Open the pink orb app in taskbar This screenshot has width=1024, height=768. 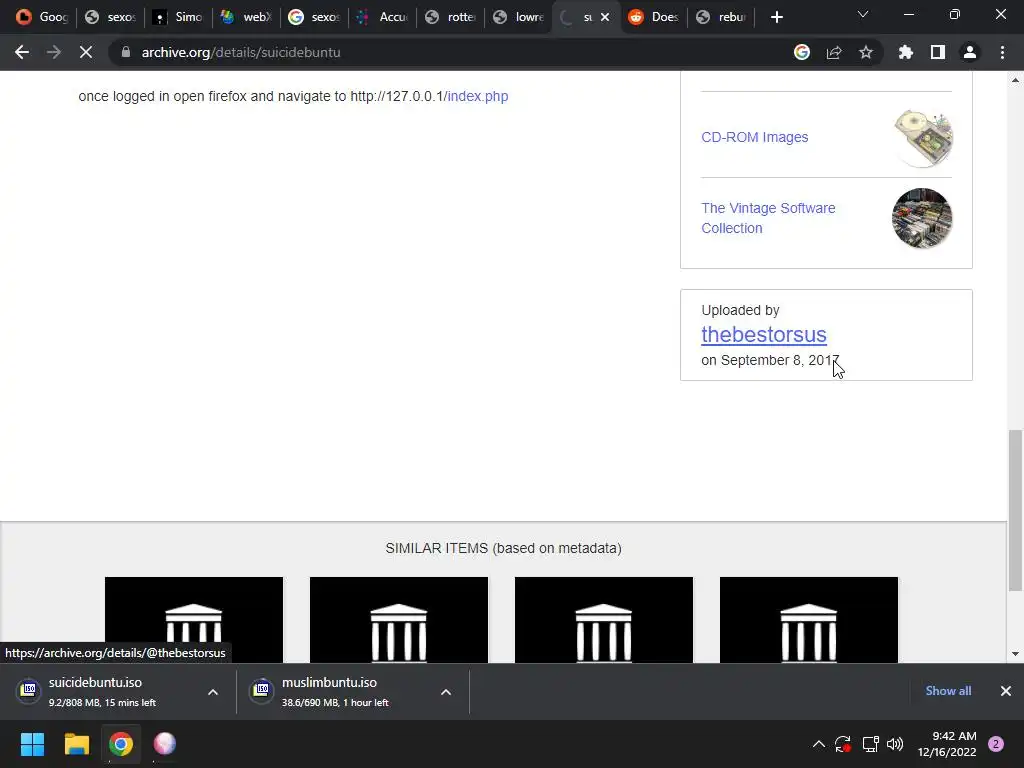point(165,744)
